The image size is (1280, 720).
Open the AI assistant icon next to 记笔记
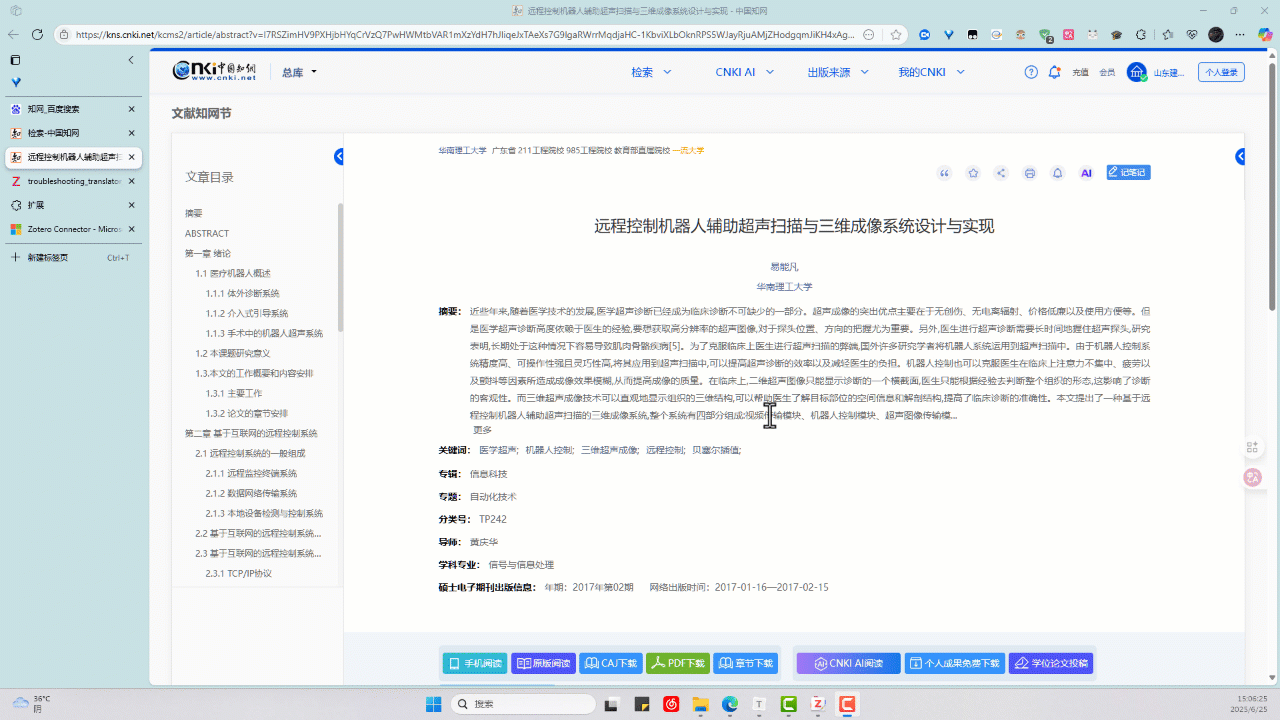[1086, 172]
